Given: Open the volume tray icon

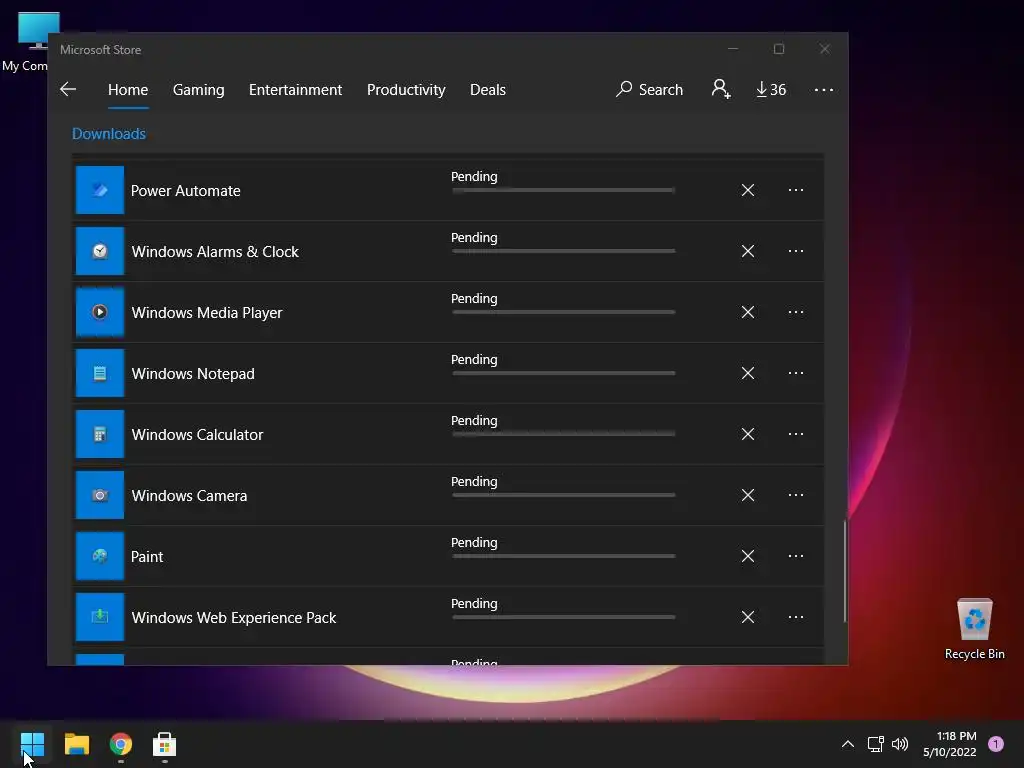Looking at the screenshot, I should pos(900,744).
